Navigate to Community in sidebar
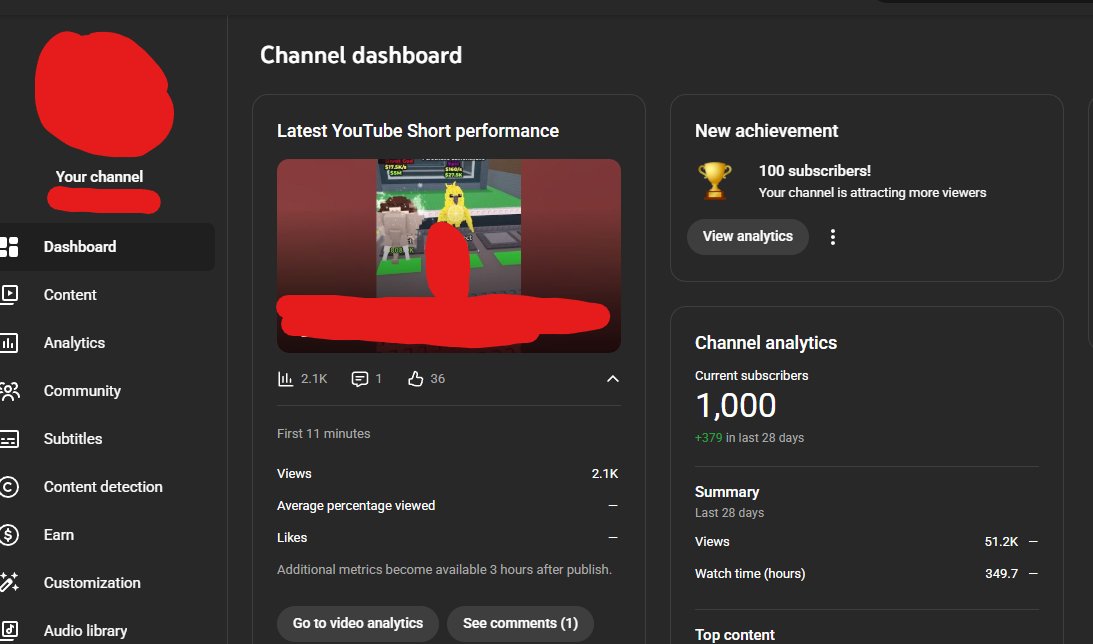This screenshot has width=1093, height=644. pos(82,391)
